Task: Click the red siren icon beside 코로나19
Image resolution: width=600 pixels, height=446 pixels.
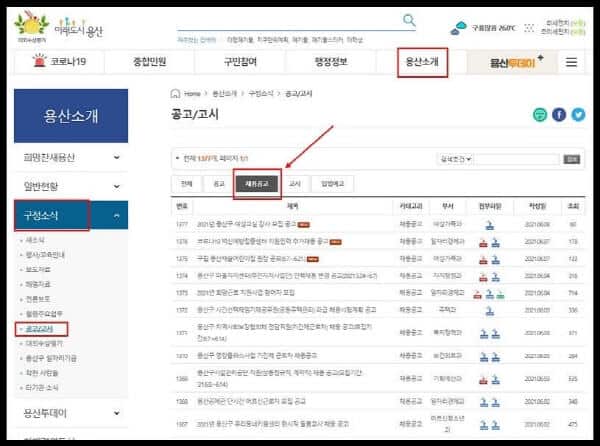Action: (x=39, y=61)
